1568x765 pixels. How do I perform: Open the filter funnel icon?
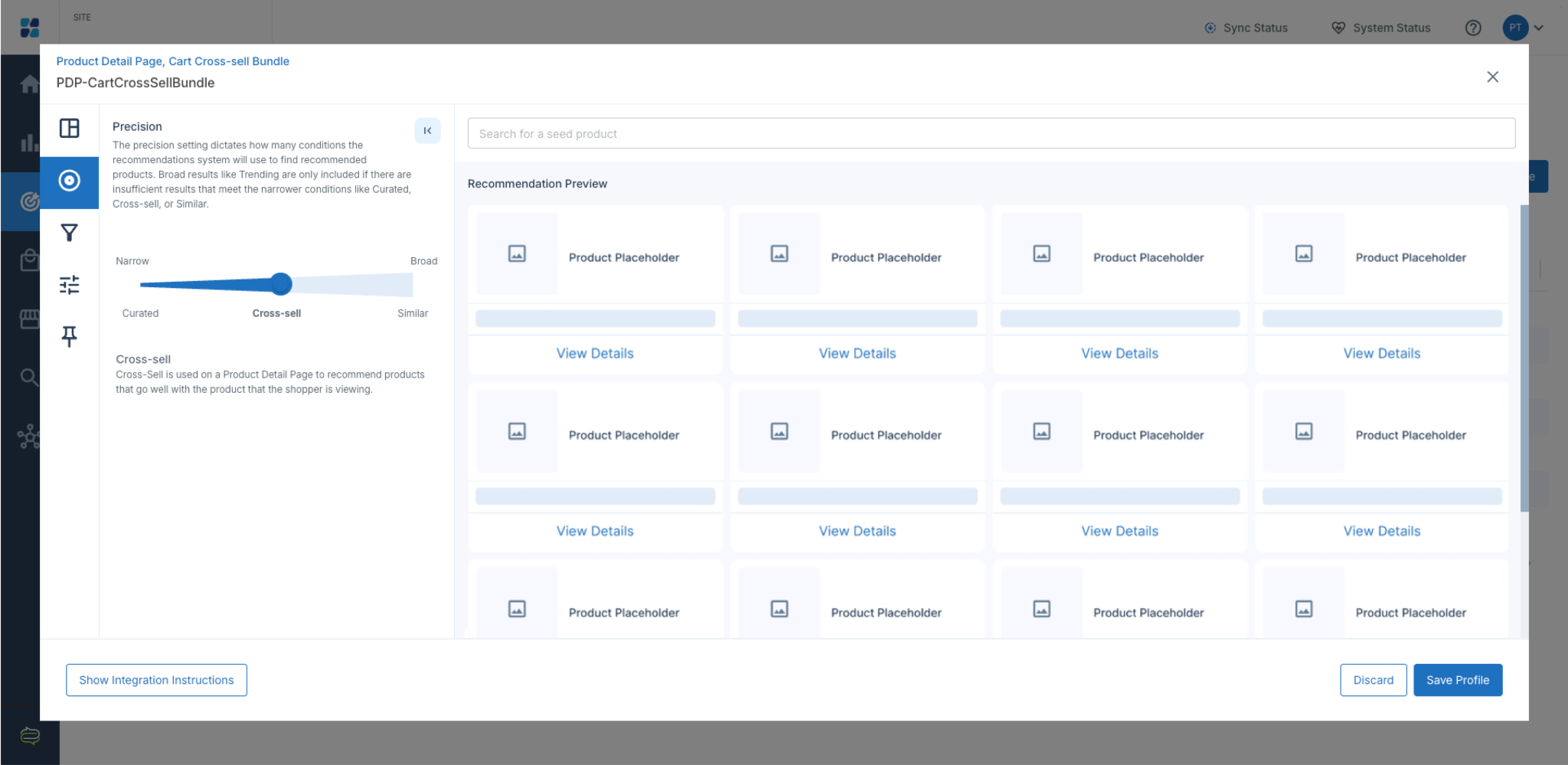[70, 233]
